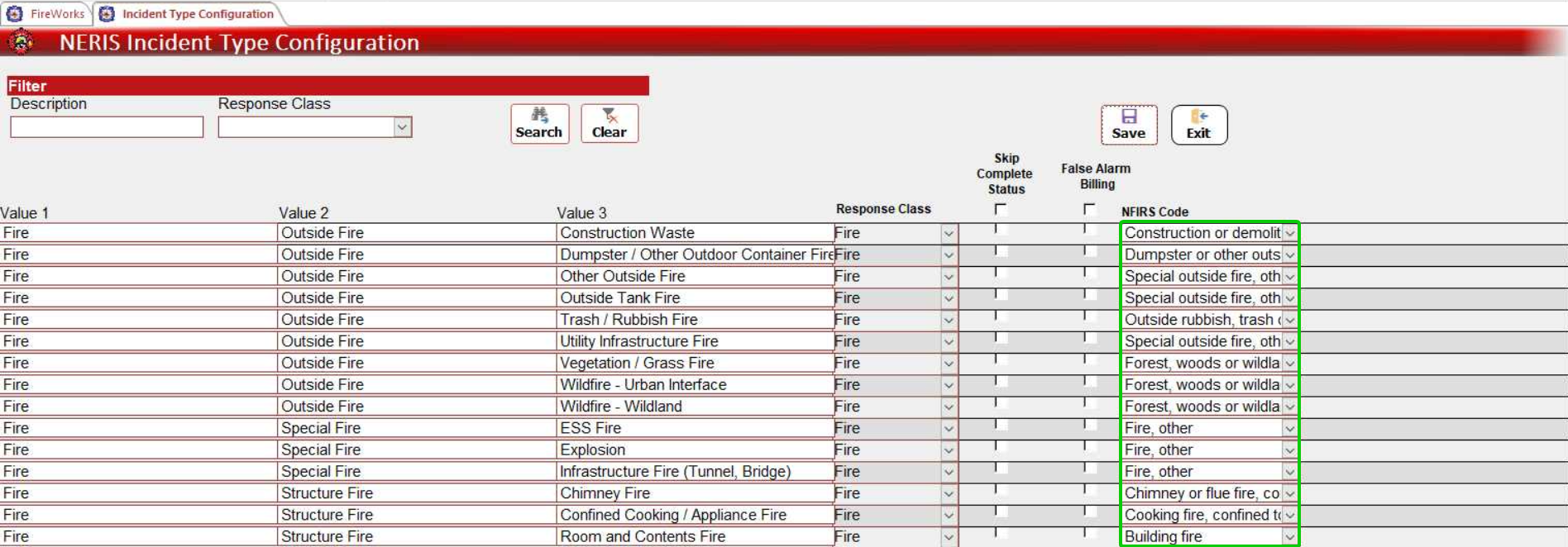Screen dimensions: 1568x547
Task: Expand Response Class dropdown for Explosion row
Action: click(949, 450)
